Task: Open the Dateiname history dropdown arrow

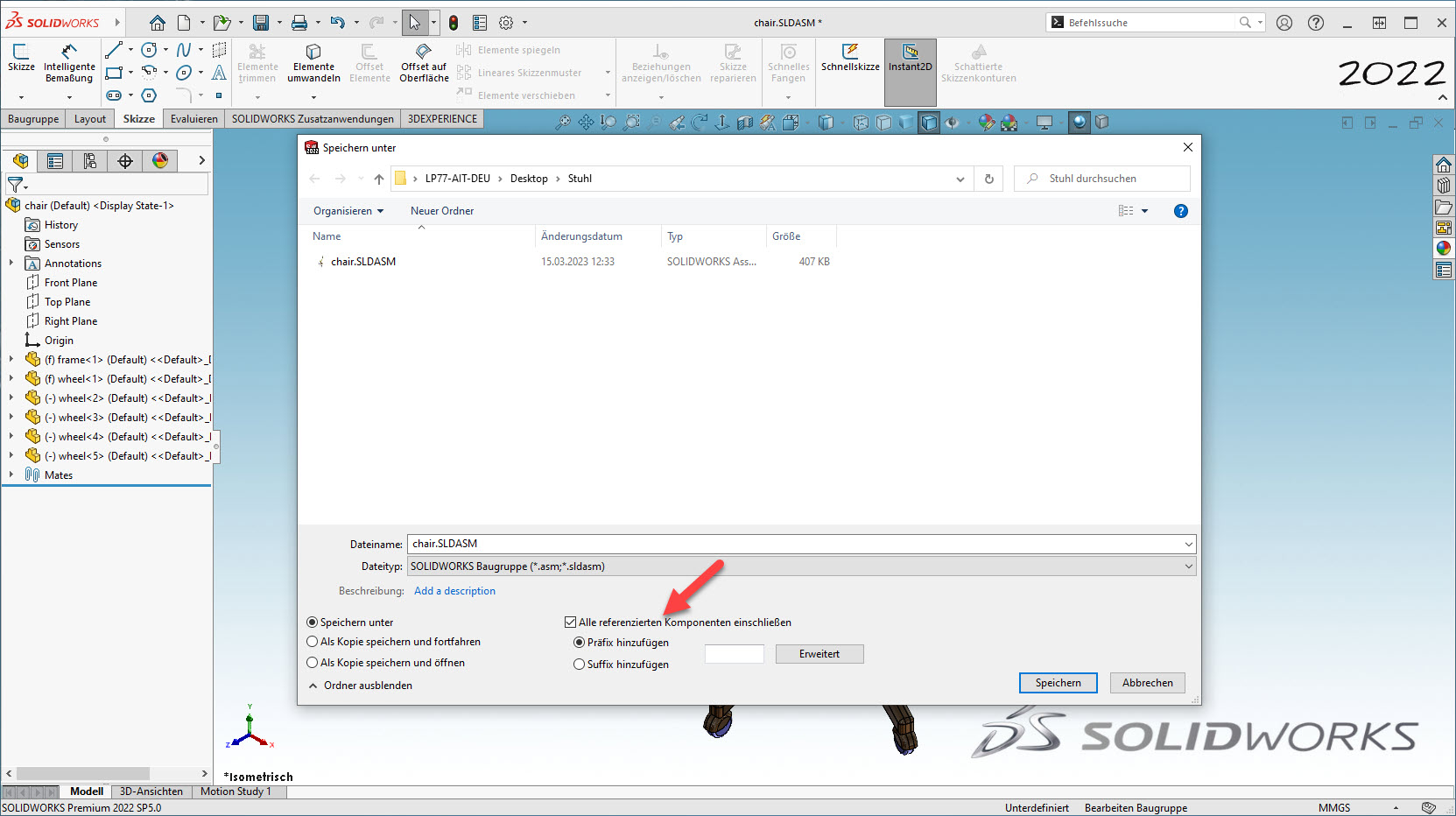Action: pyautogui.click(x=1188, y=545)
